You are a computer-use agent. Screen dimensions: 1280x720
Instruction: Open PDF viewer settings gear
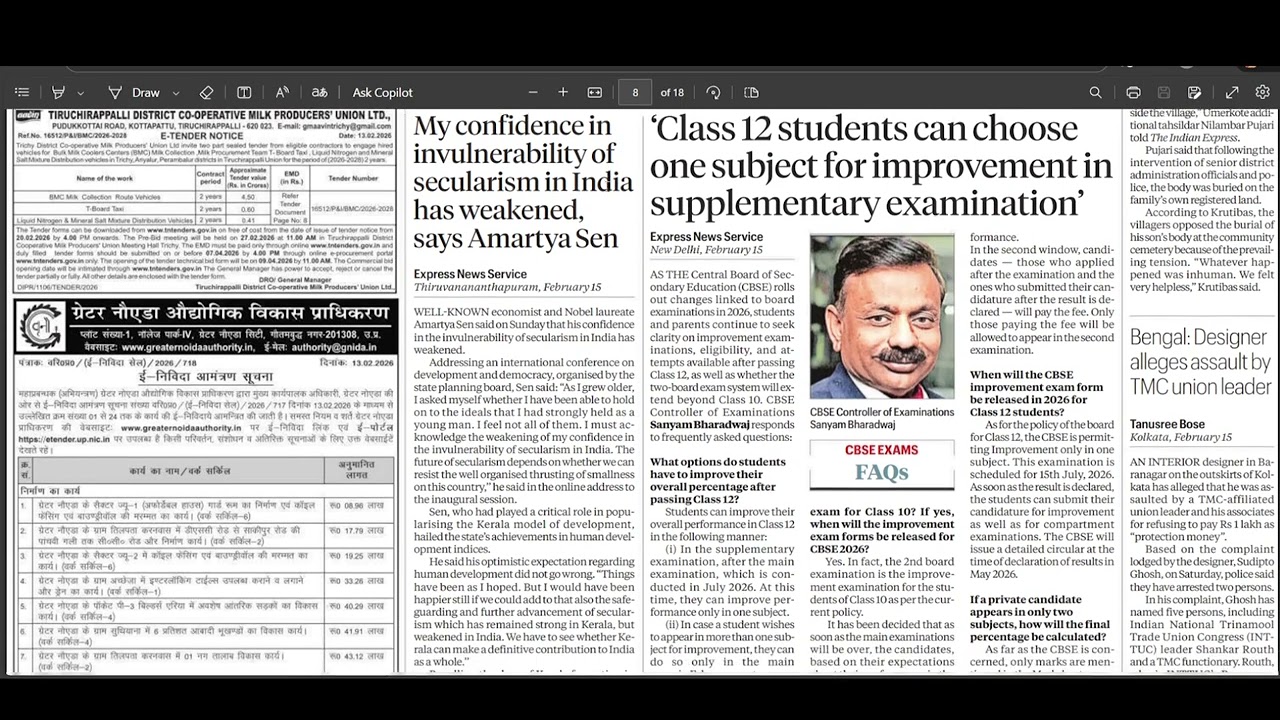pos(1262,92)
